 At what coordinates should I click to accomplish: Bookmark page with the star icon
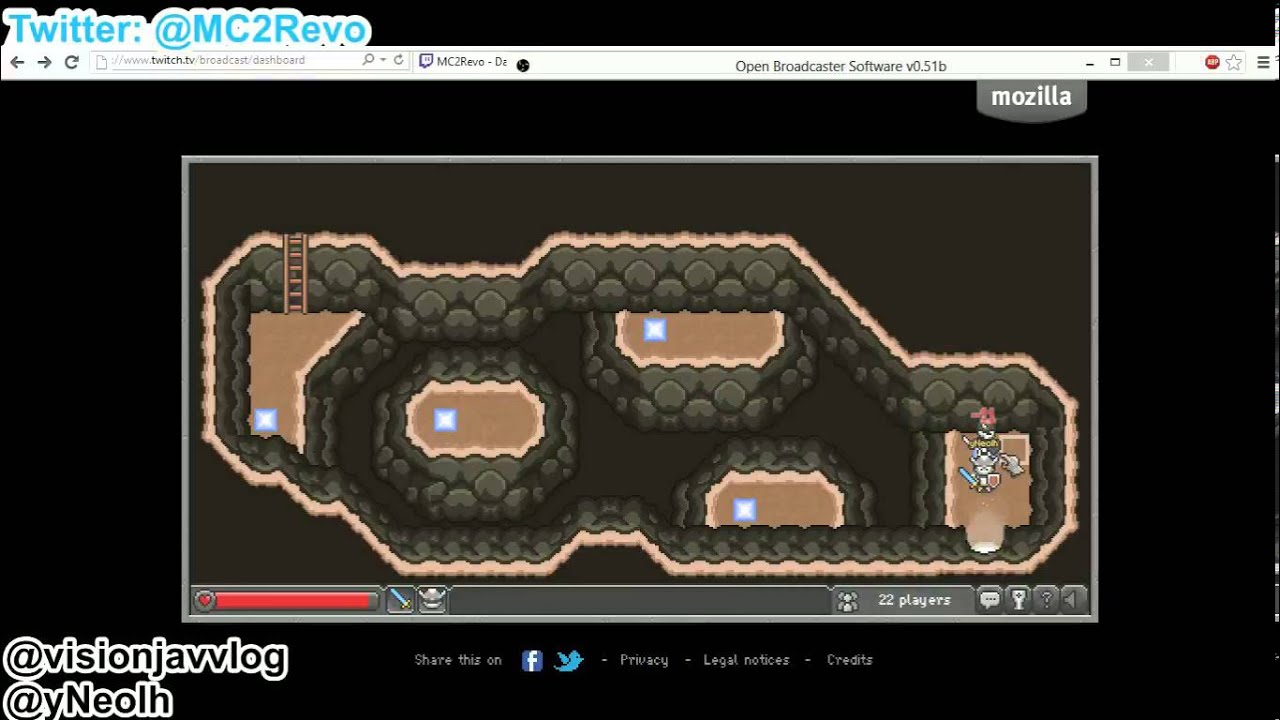[1234, 62]
